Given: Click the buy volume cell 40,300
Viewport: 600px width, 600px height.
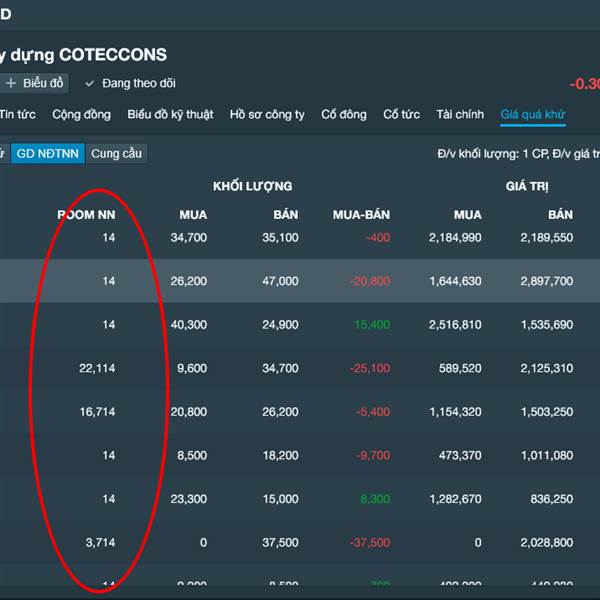Looking at the screenshot, I should [x=189, y=324].
